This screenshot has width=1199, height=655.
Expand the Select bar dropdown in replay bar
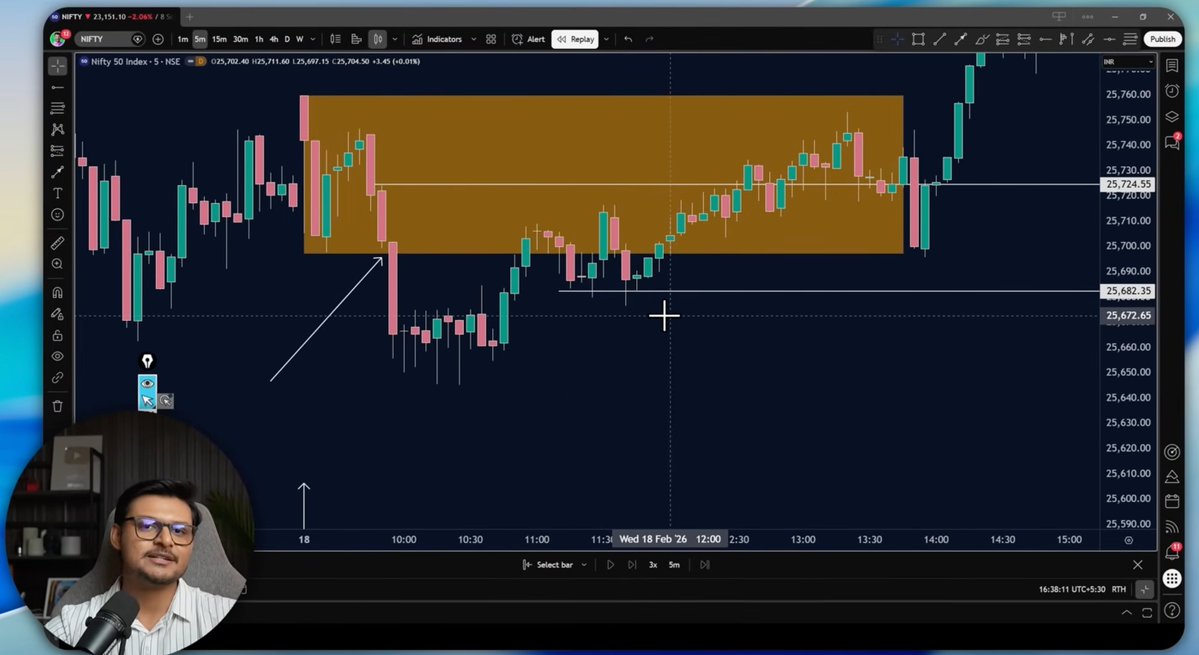(x=584, y=564)
